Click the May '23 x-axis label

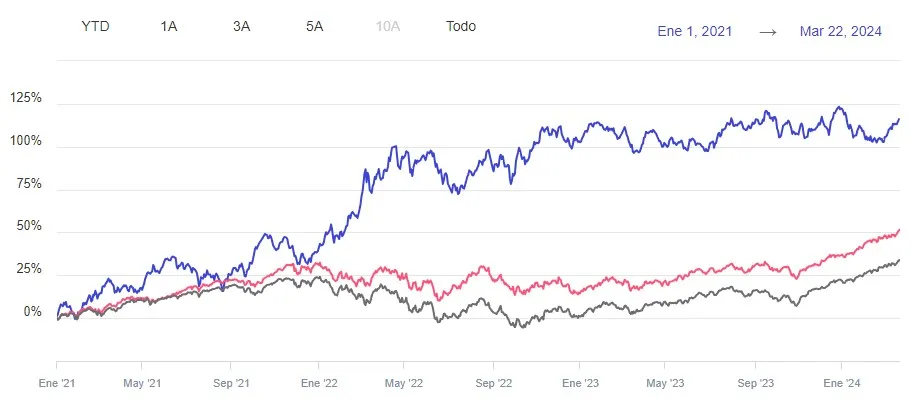point(665,382)
